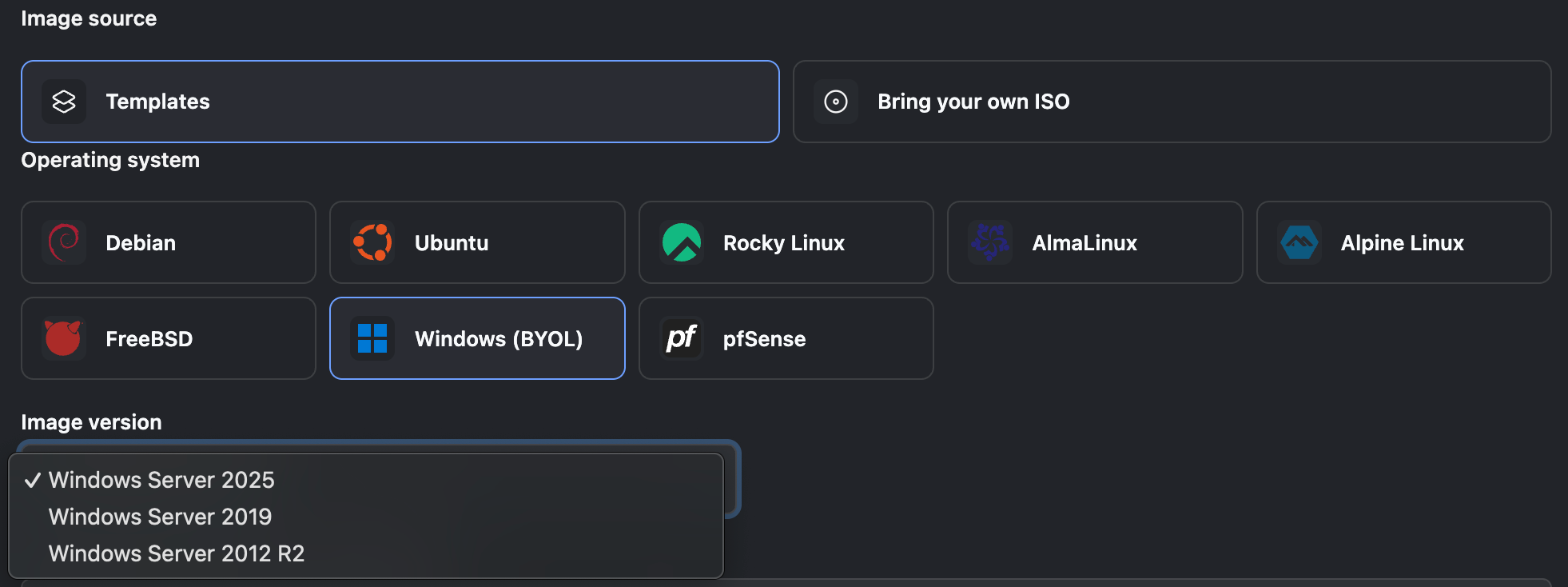Click the AlmaLinux logo icon

pyautogui.click(x=990, y=242)
